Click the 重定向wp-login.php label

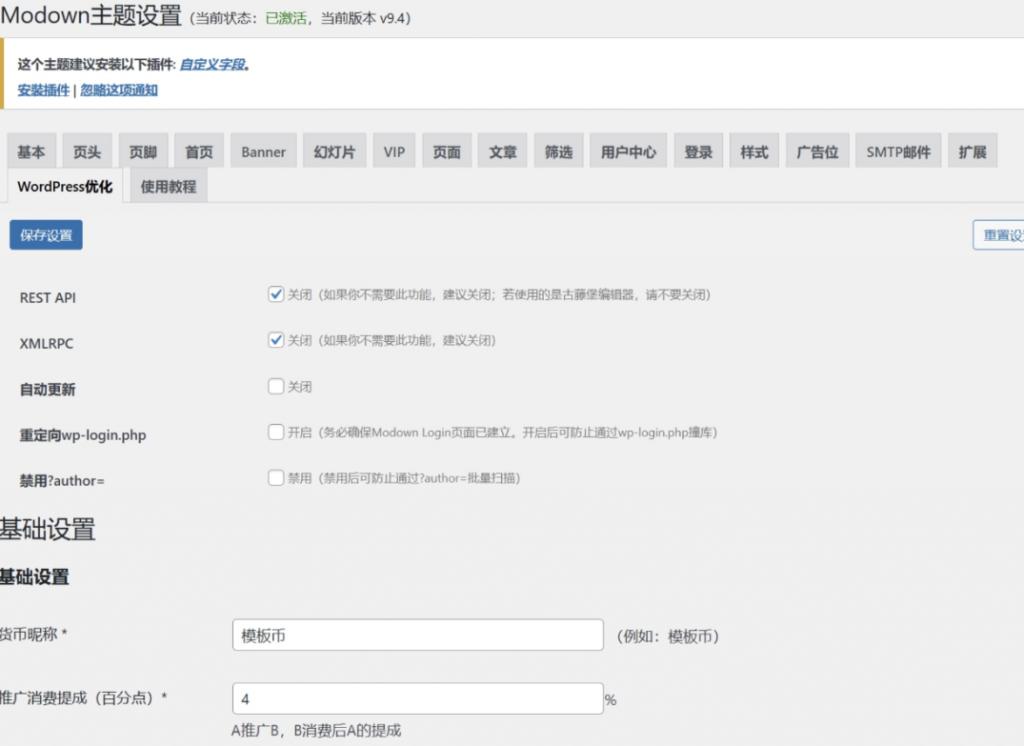coord(83,435)
